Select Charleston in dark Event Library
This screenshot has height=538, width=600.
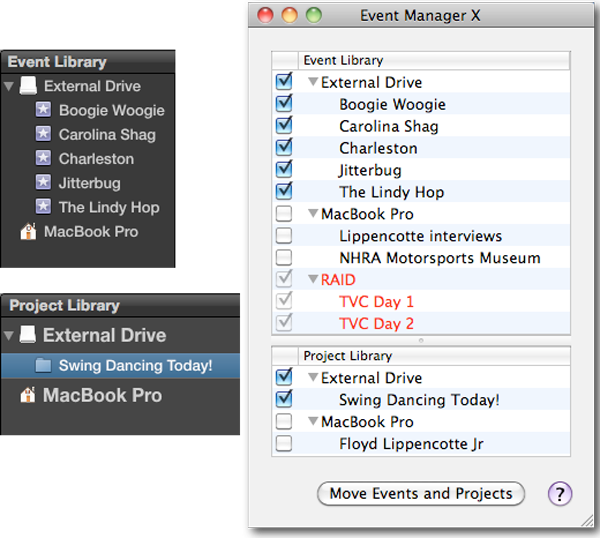96,159
